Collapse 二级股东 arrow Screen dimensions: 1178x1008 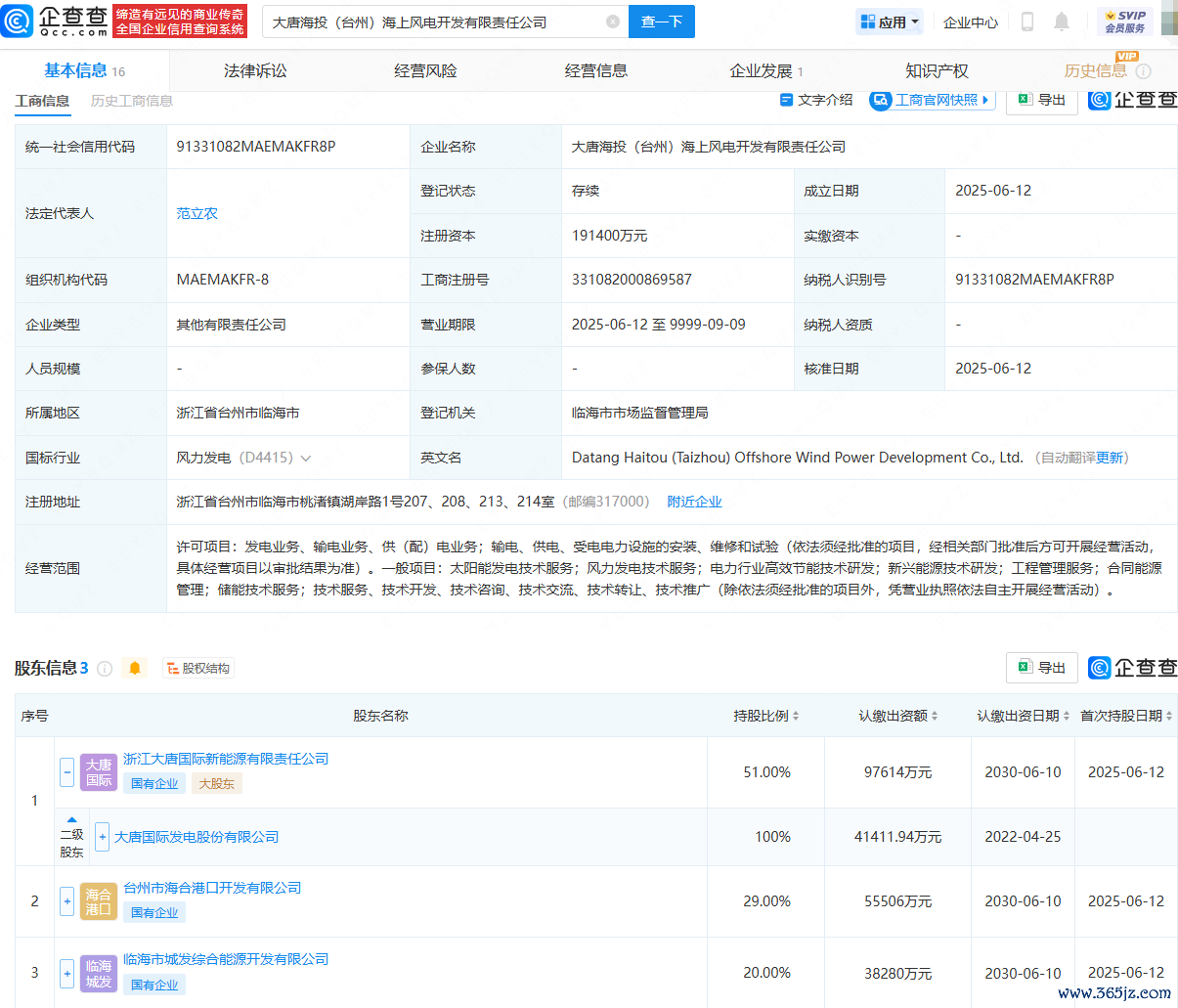tap(71, 820)
